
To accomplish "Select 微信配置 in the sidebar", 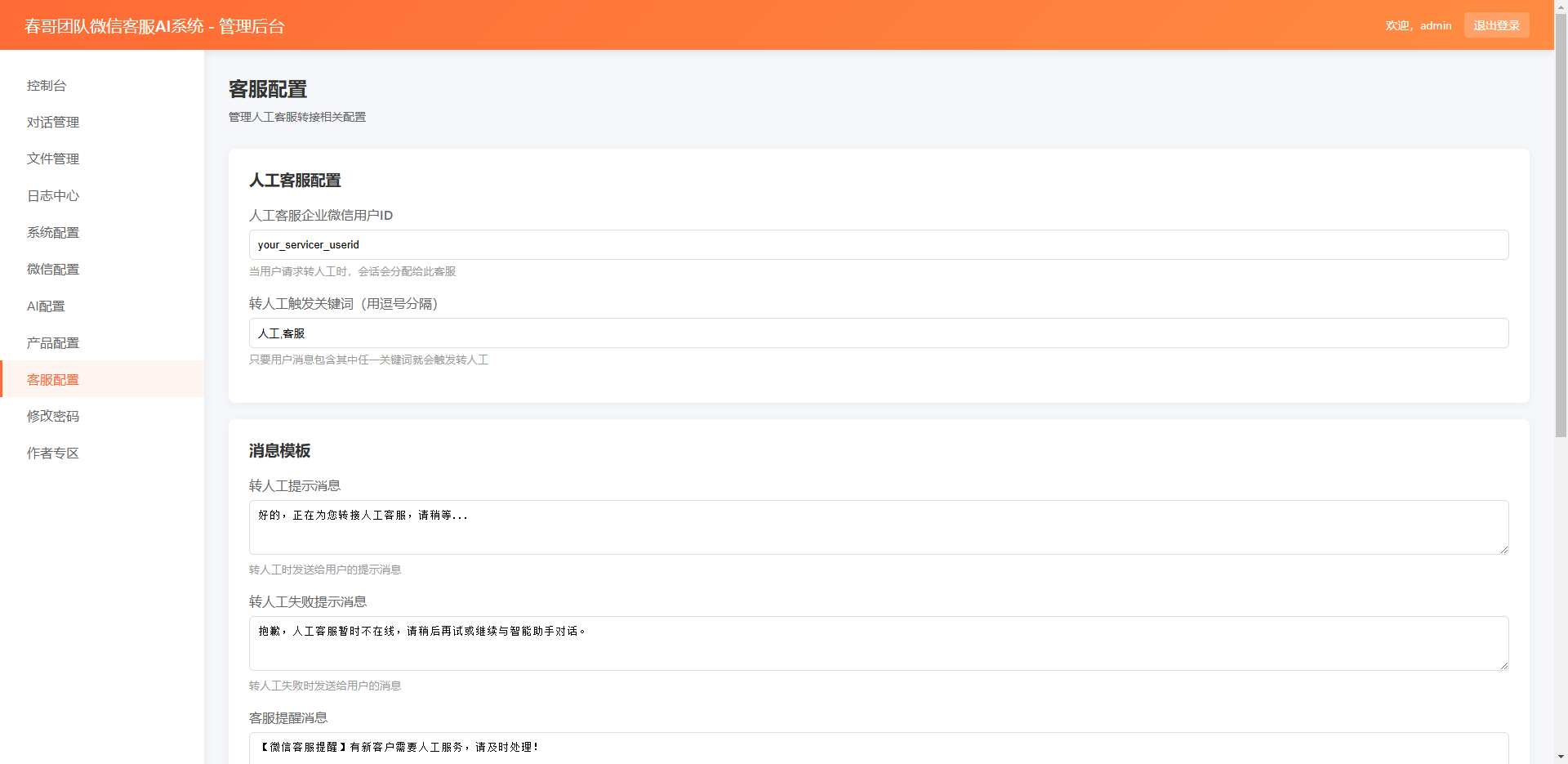I will pos(53,270).
